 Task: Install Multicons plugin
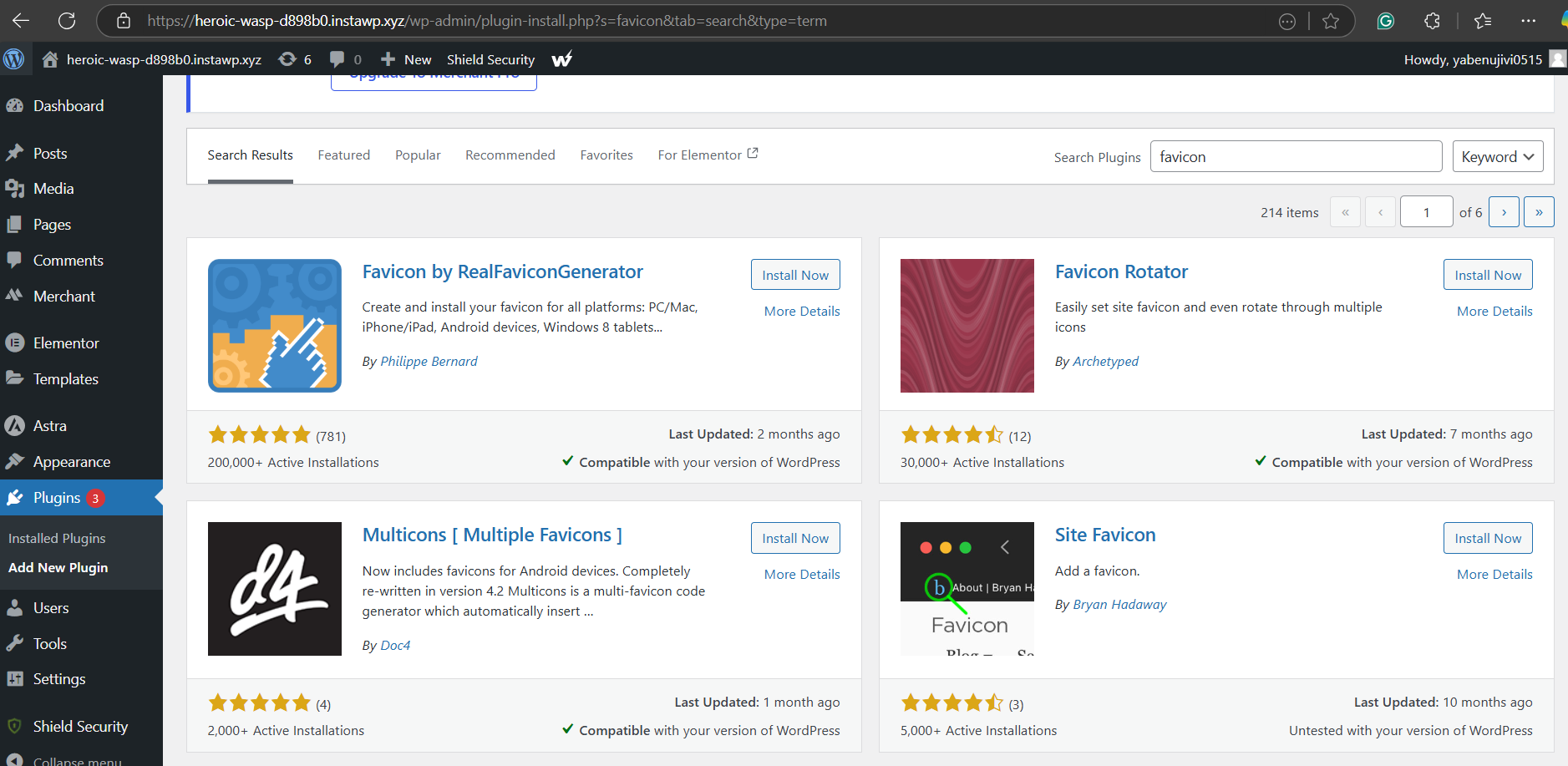tap(795, 538)
